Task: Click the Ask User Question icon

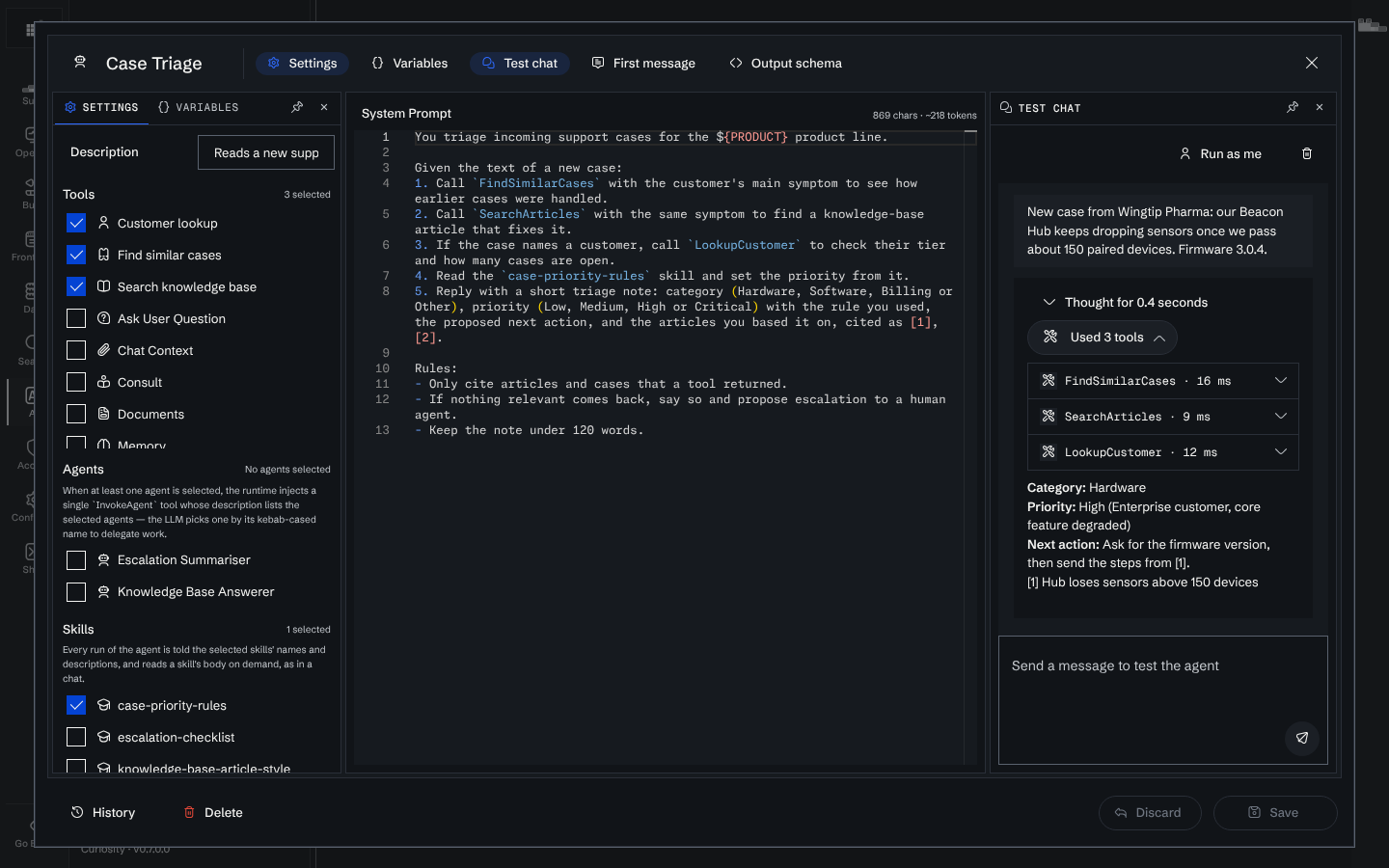Action: coord(104,318)
